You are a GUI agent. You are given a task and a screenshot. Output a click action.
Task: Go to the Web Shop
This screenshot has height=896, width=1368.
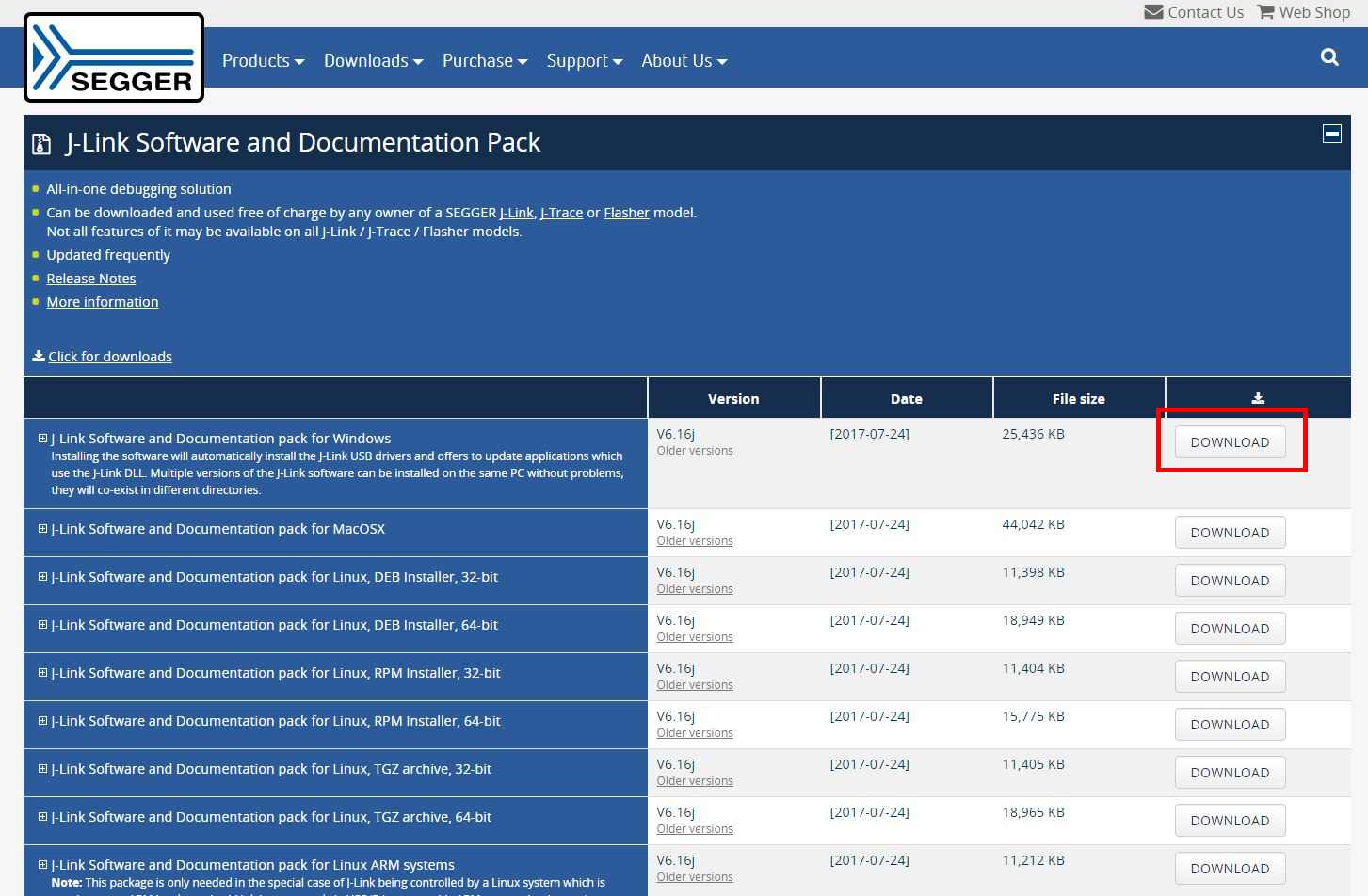point(1314,12)
